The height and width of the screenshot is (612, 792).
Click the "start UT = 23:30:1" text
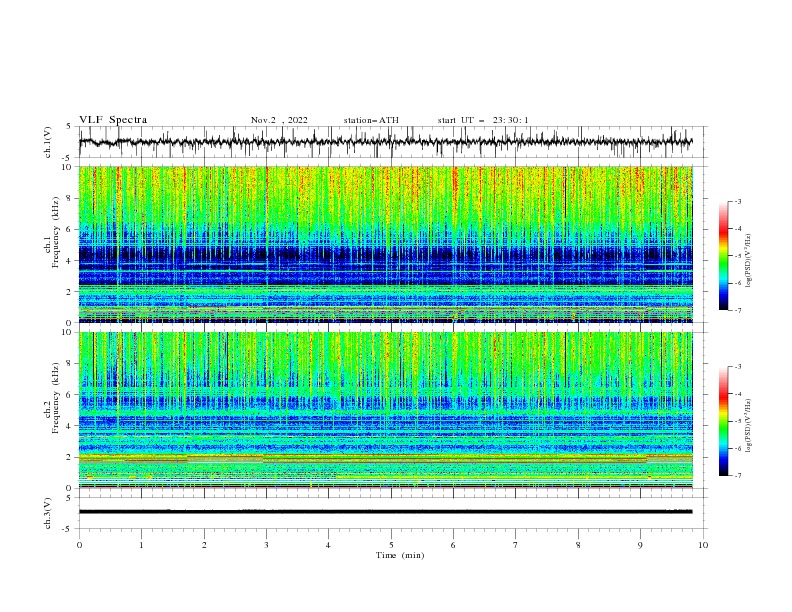tap(483, 120)
